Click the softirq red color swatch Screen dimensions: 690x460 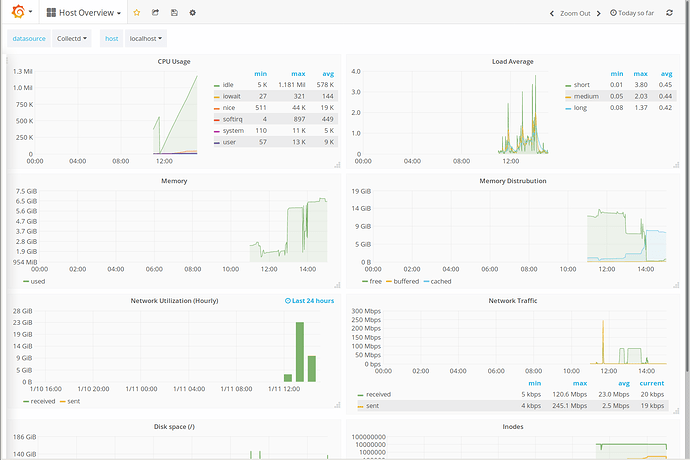click(217, 119)
